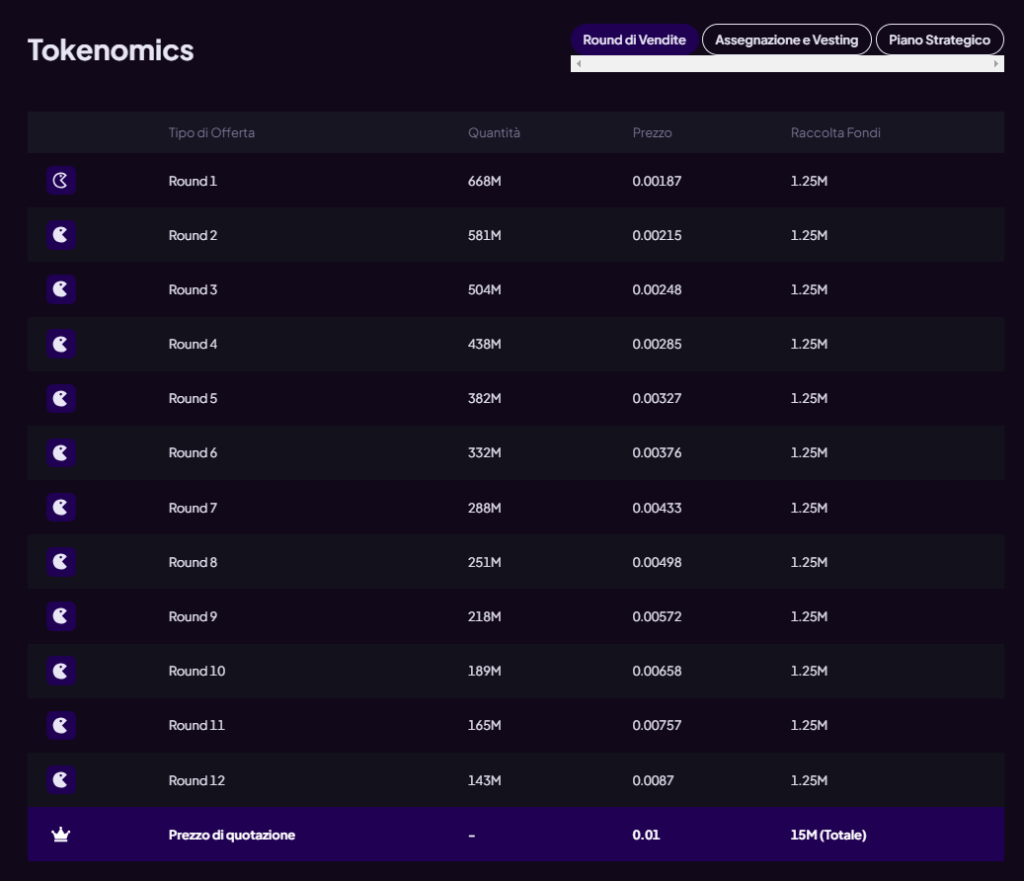Viewport: 1024px width, 881px height.
Task: Select the Piano Strategico tab
Action: click(939, 40)
